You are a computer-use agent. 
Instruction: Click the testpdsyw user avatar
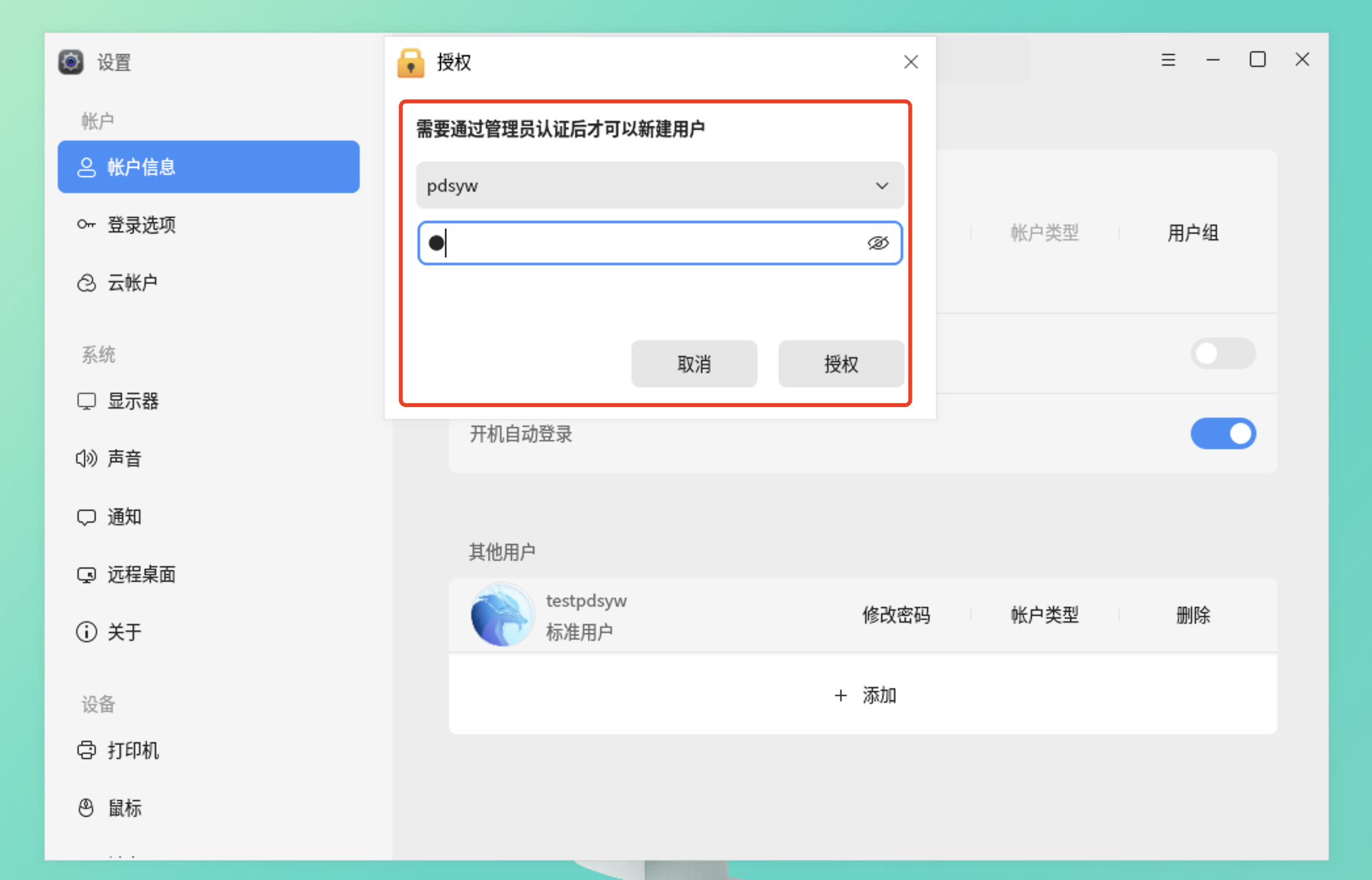[502, 615]
